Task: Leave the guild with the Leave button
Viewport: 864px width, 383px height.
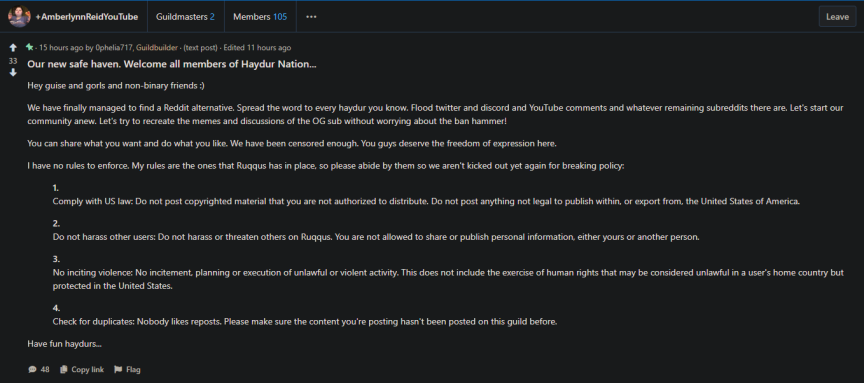Action: tap(837, 17)
